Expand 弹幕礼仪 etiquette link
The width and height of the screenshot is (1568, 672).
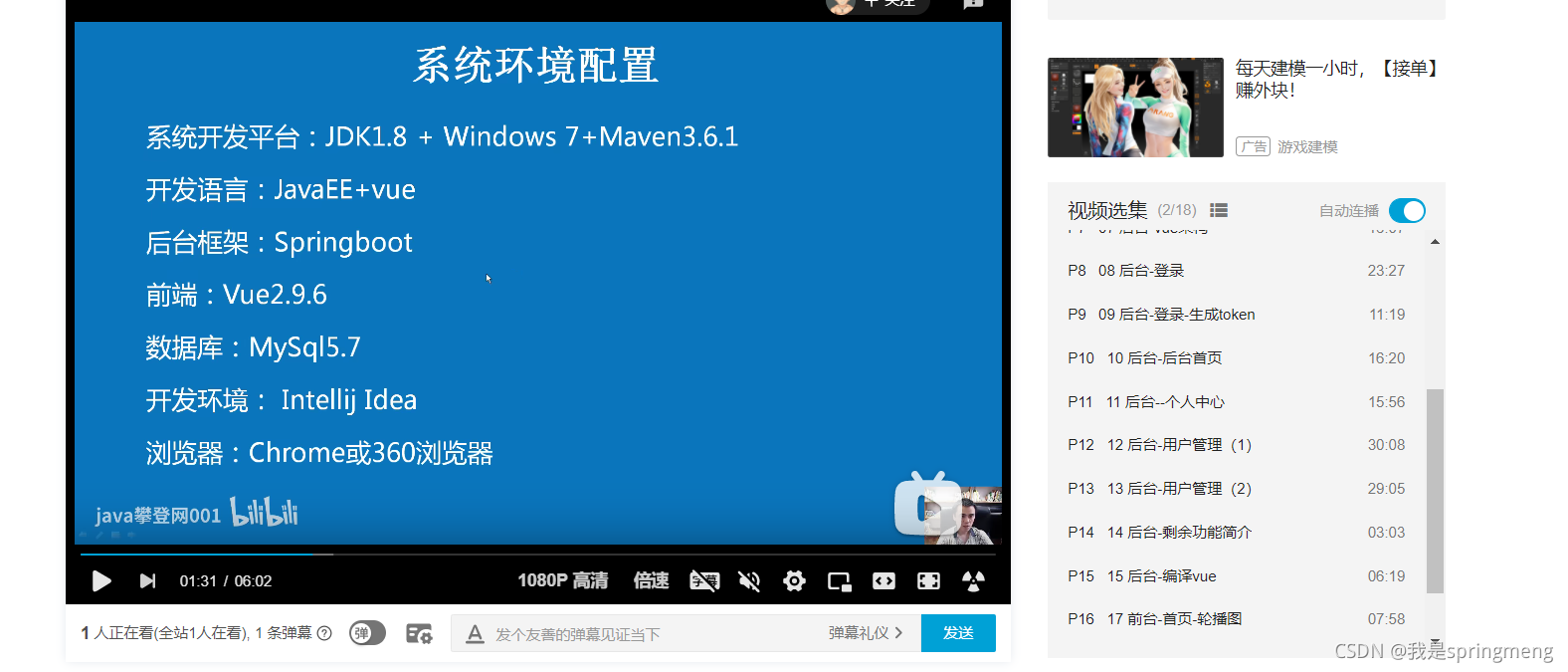click(865, 633)
